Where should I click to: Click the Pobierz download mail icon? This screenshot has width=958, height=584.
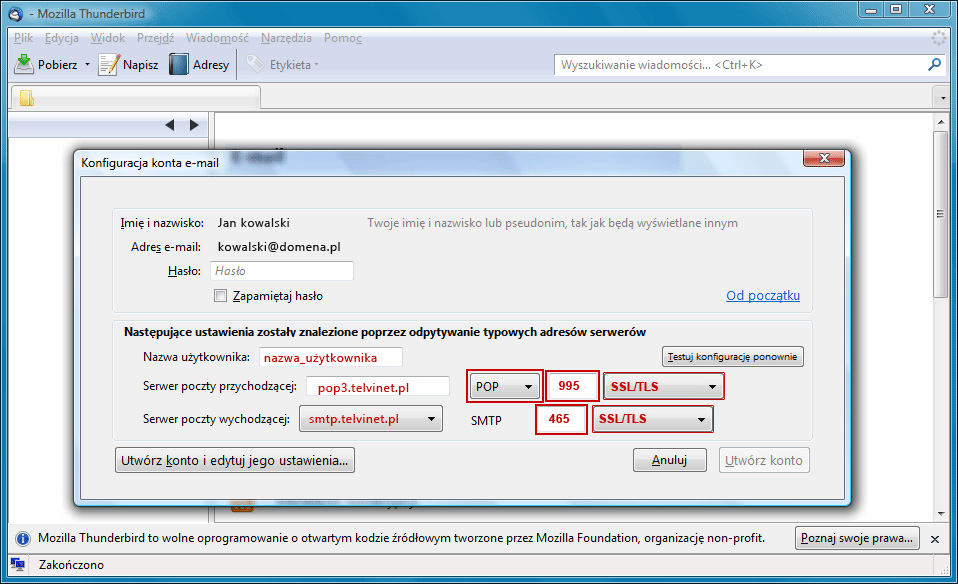[24, 64]
